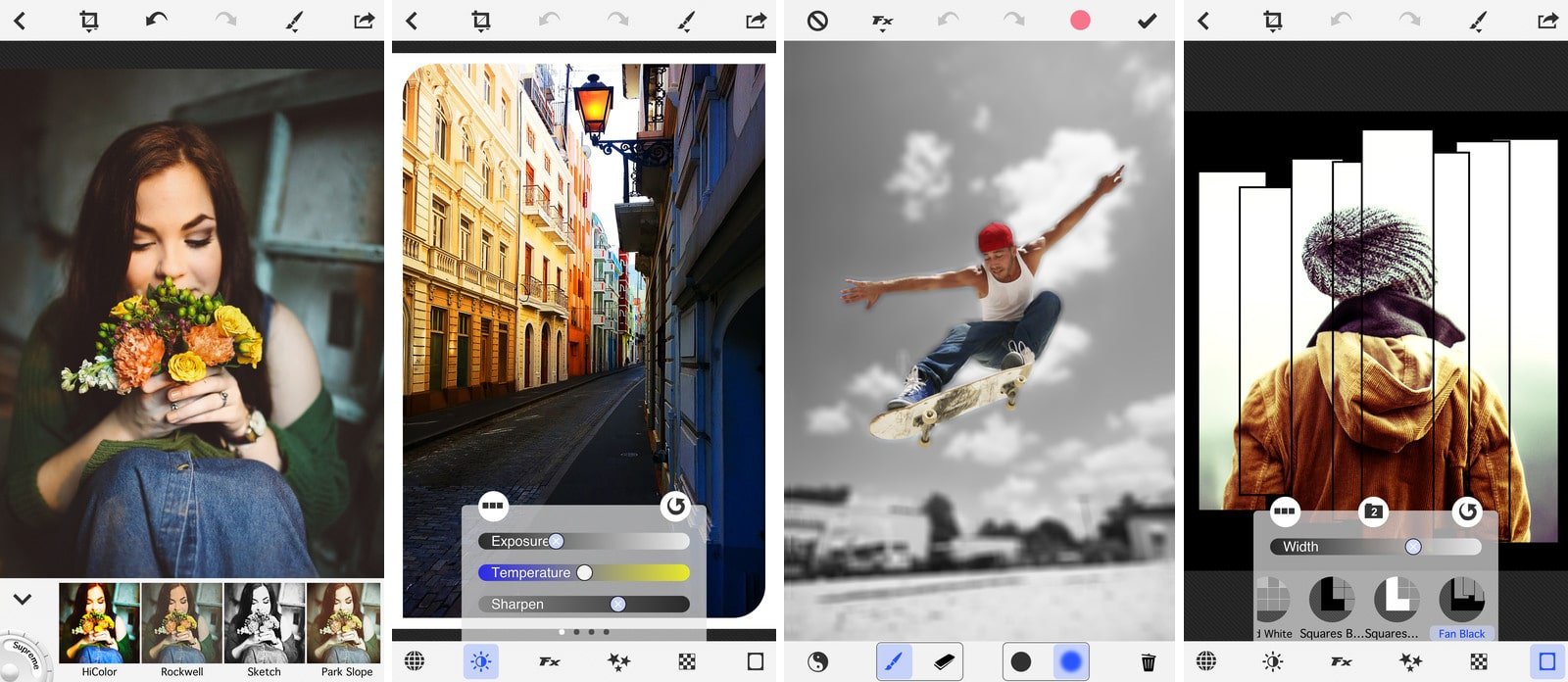Screen dimensions: 1568x682
Task: Select the Squares B... frame thumbnail
Action: [1331, 608]
